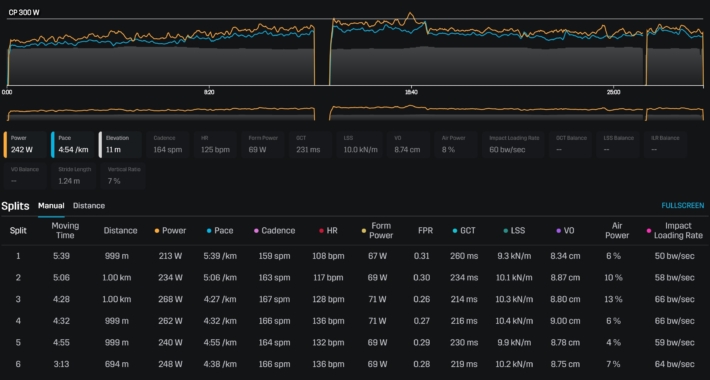710x380 pixels.
Task: Select split 3 row number
Action: (x=18, y=299)
